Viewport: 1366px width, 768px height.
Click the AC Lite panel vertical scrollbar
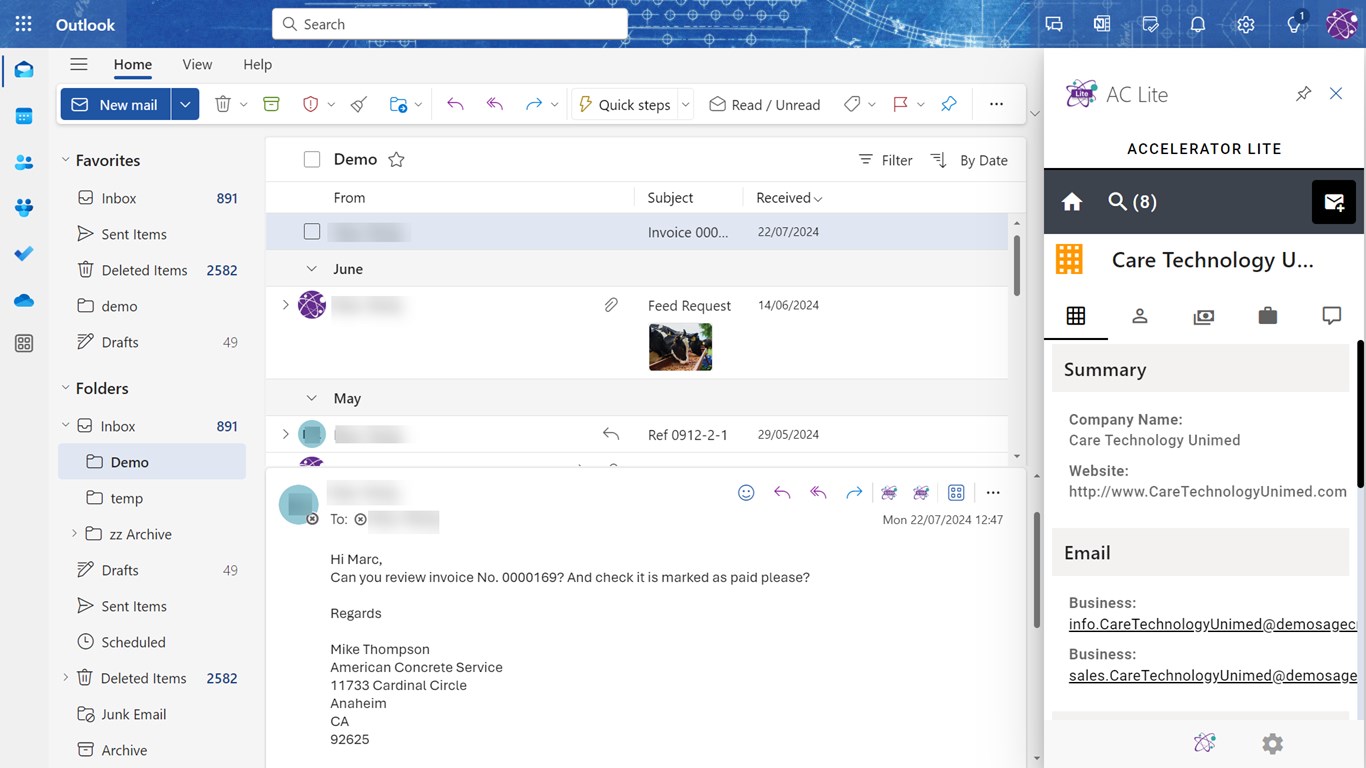(1360, 414)
